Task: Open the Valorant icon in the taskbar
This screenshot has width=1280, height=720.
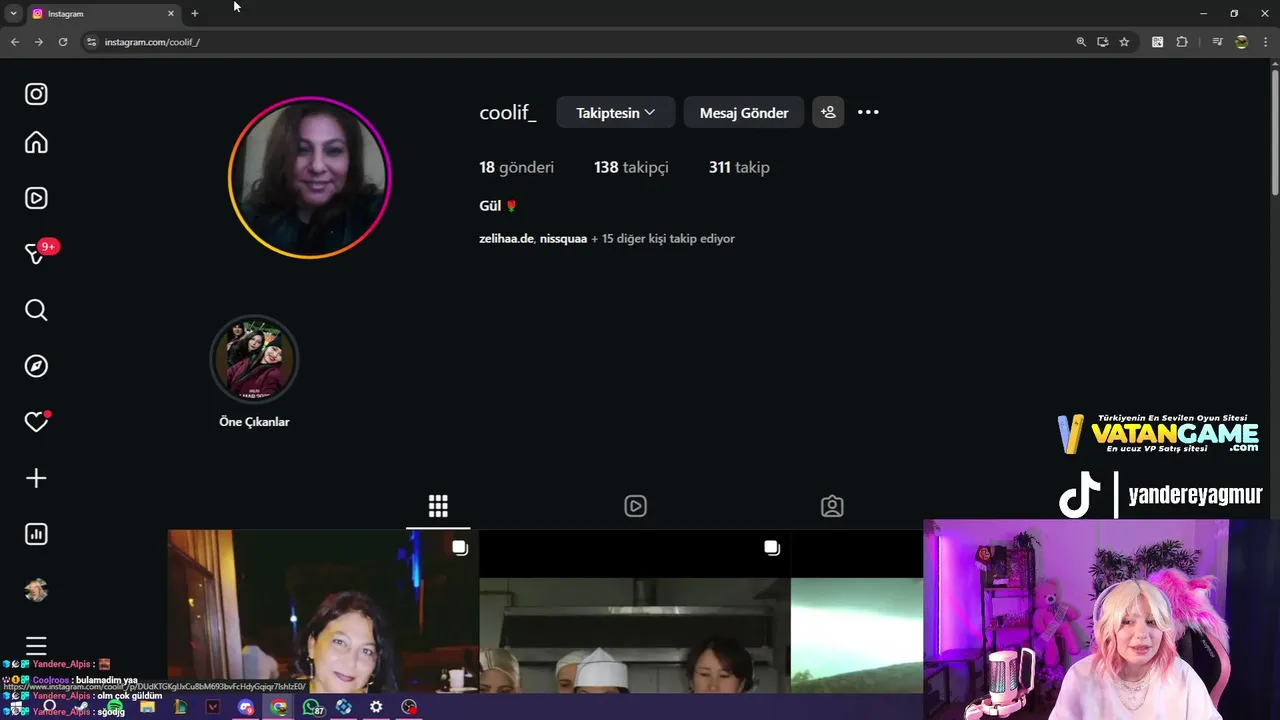Action: [x=212, y=707]
